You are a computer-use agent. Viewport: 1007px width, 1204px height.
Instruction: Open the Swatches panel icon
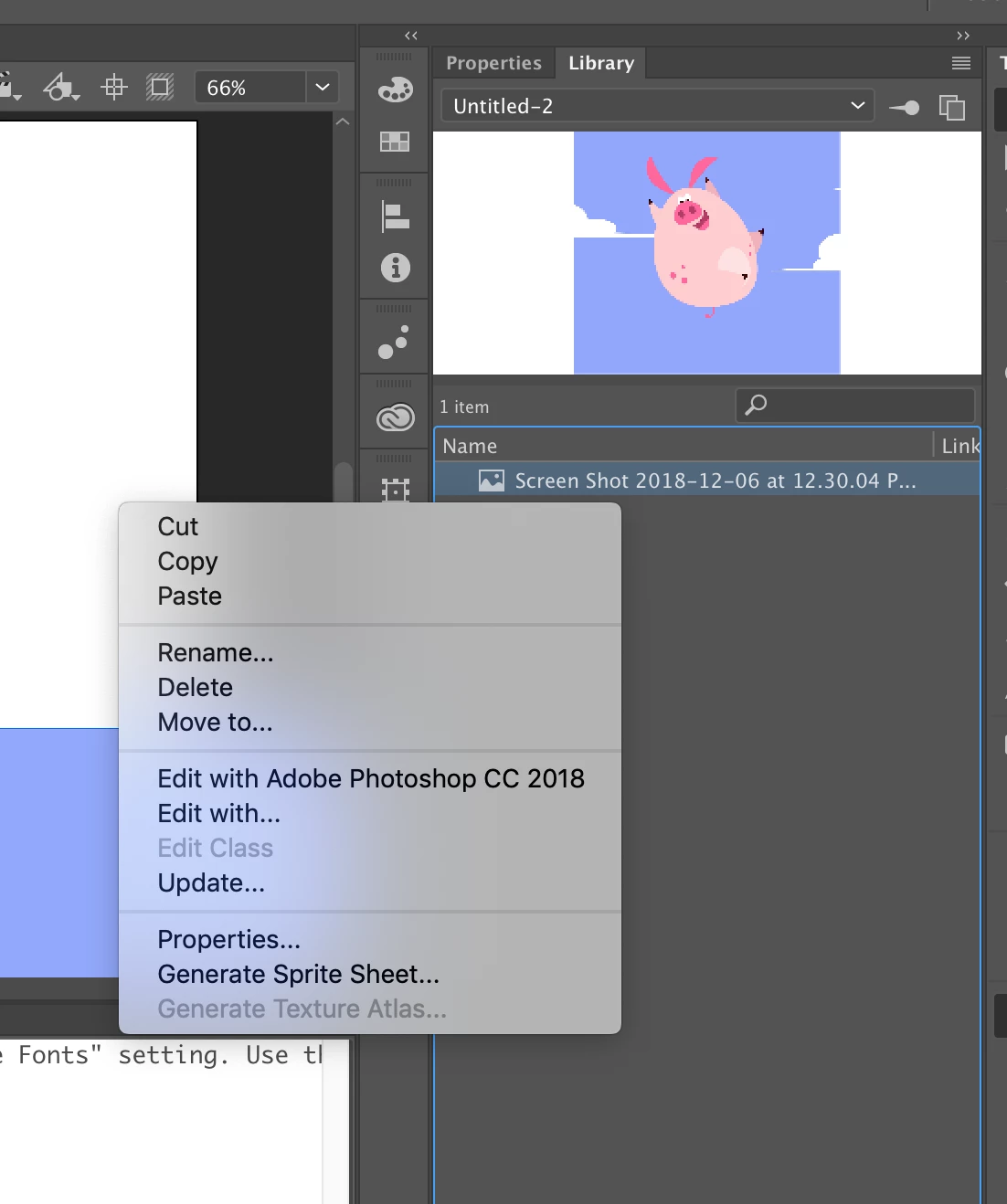pos(395,142)
